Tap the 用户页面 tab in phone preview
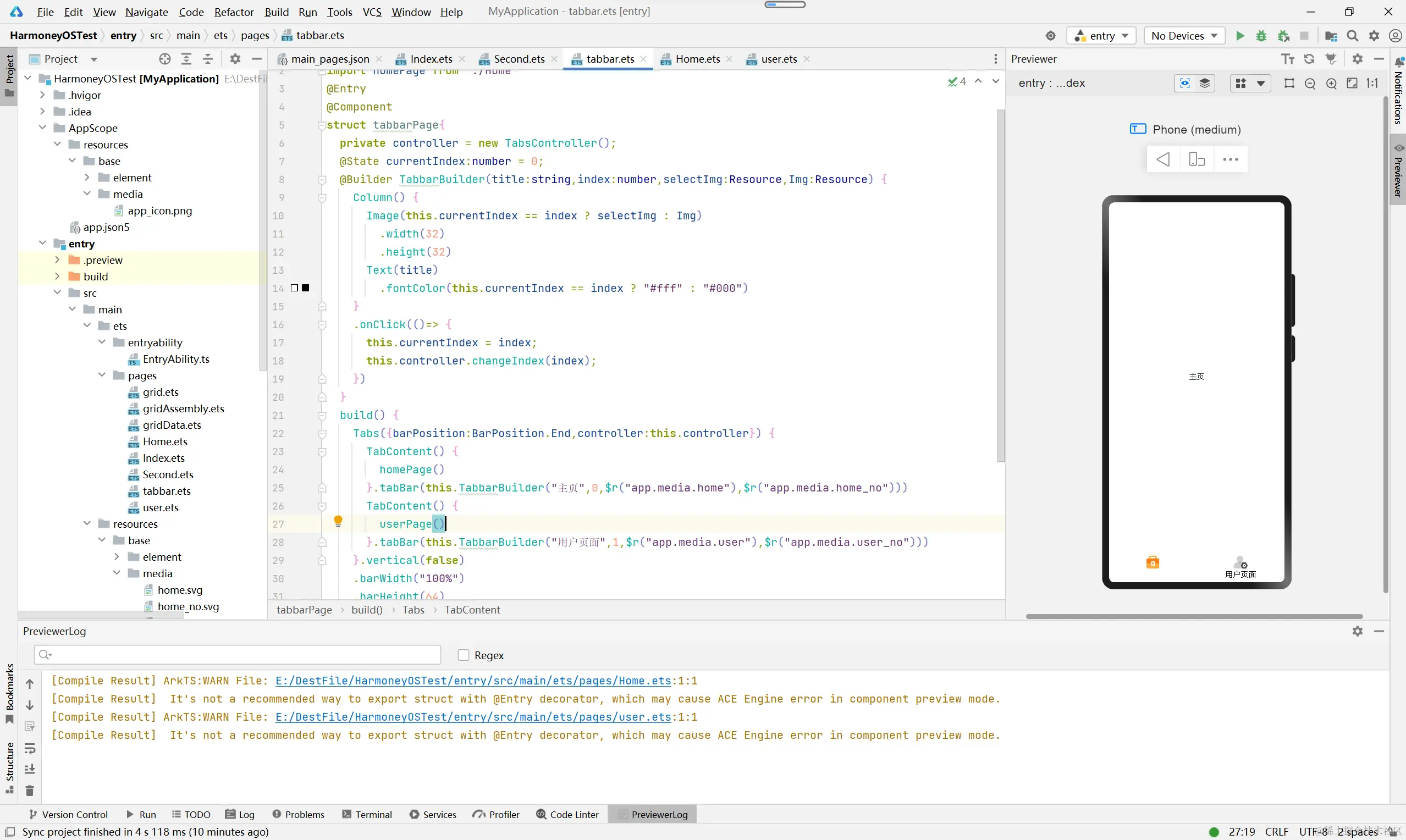This screenshot has height=840, width=1406. coord(1240,567)
